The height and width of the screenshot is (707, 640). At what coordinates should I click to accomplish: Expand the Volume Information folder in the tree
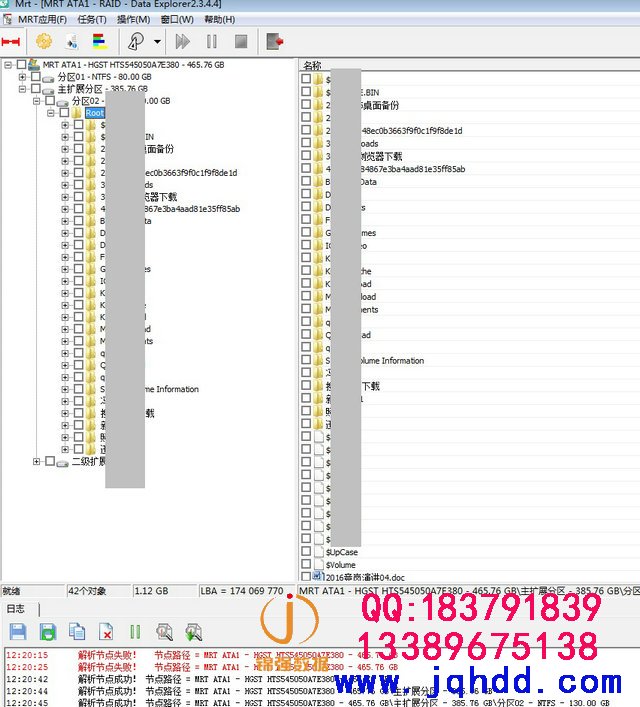(x=65, y=389)
